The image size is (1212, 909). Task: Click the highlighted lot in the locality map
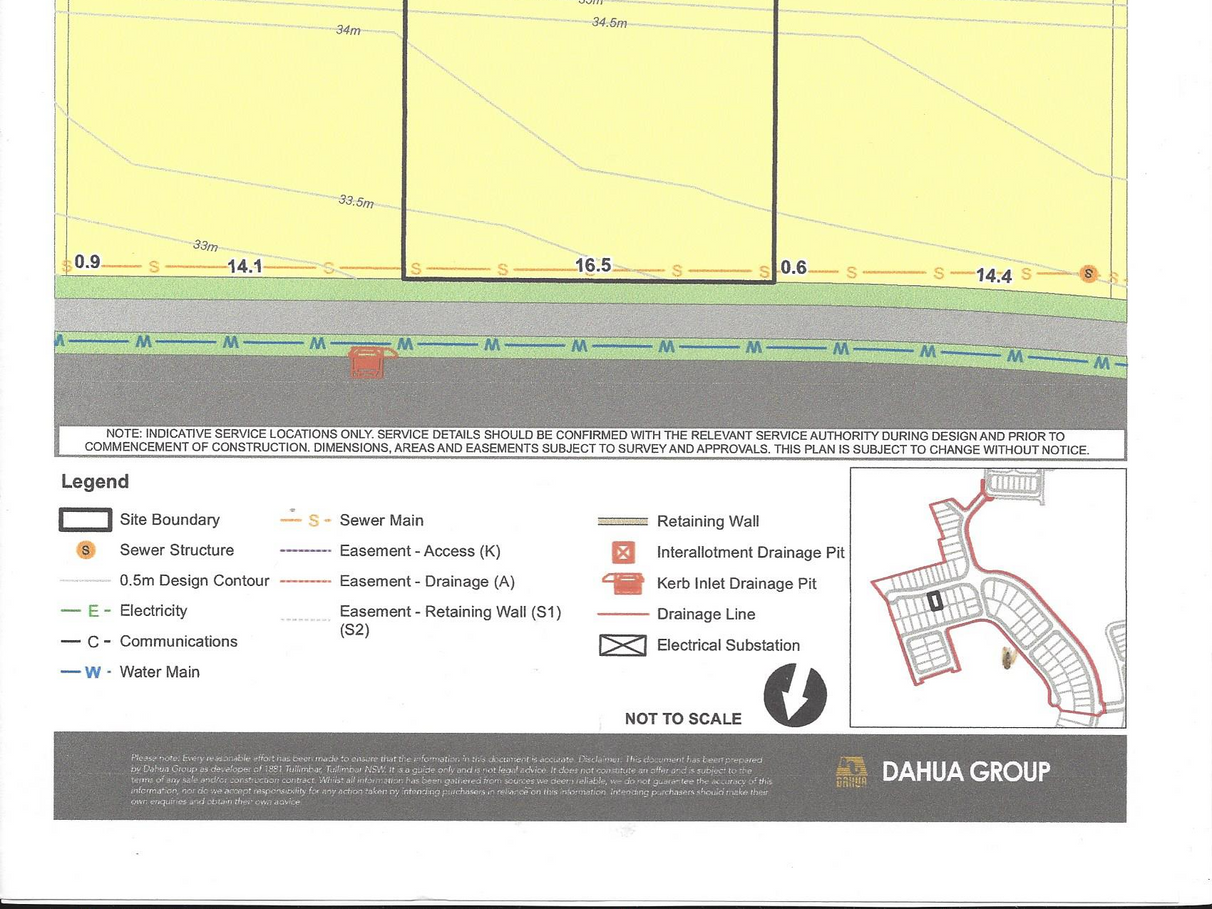[935, 600]
